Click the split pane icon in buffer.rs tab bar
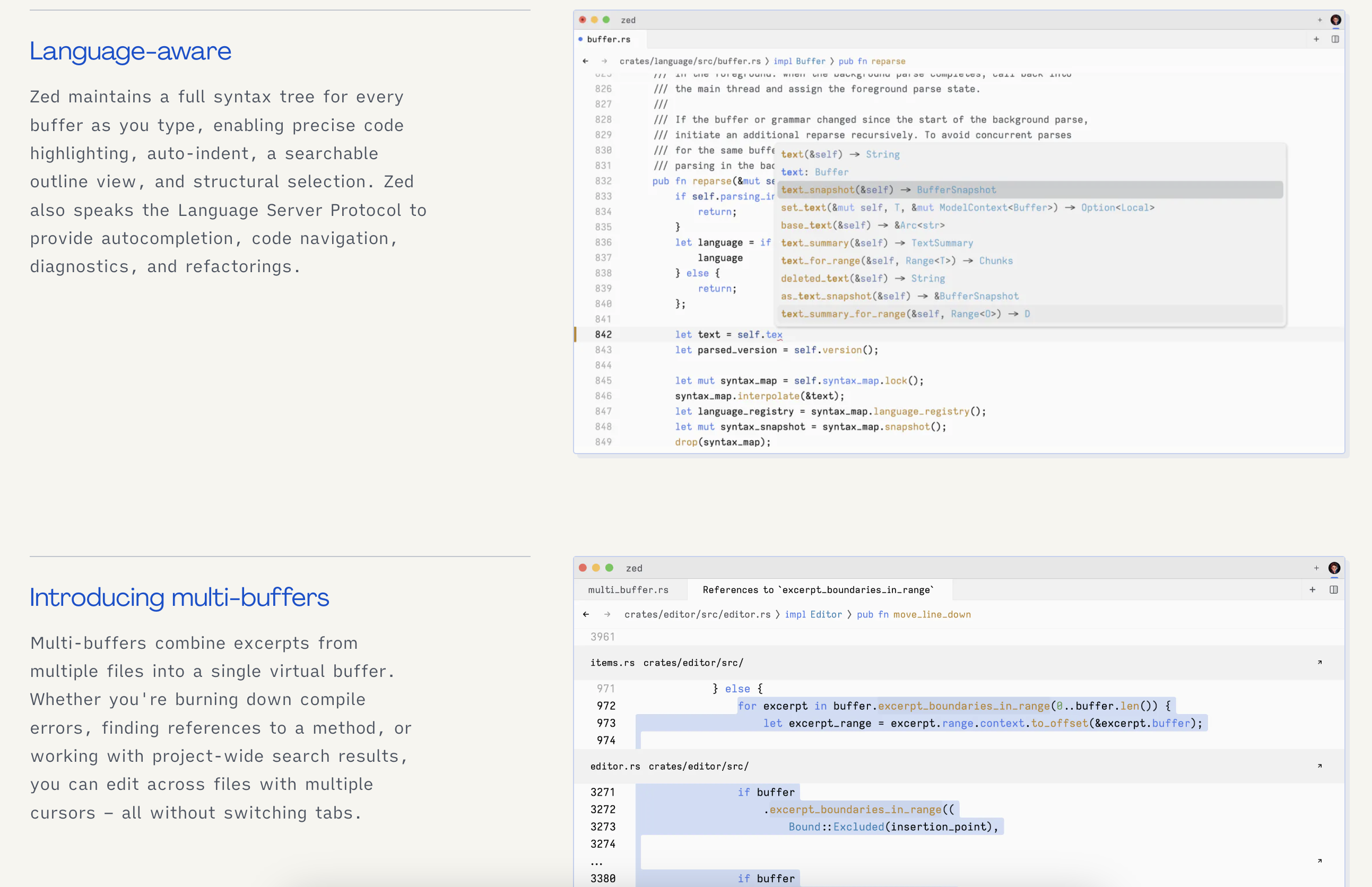Screen dimensions: 1372x887 coord(1335,39)
